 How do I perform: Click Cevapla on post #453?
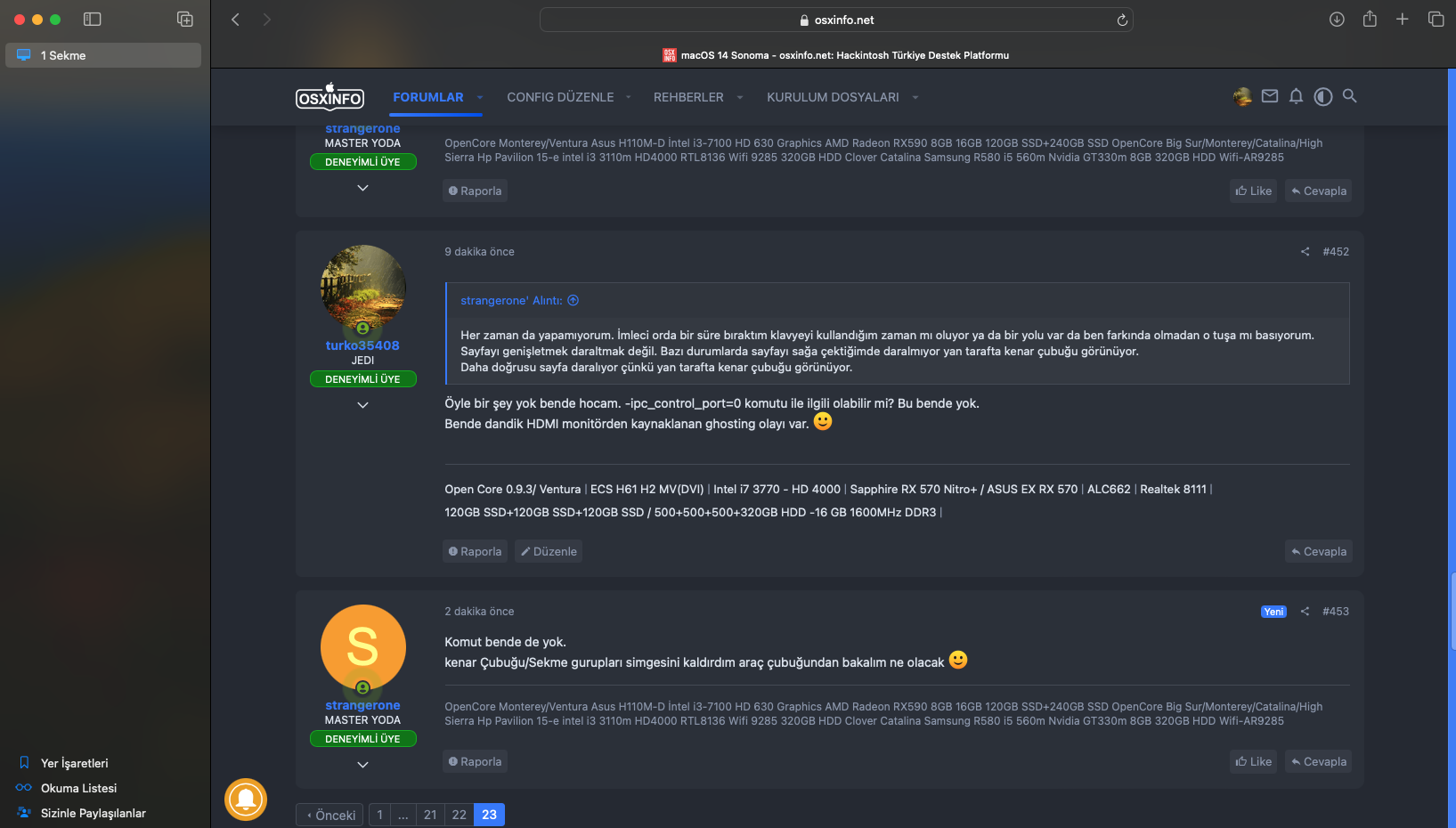point(1318,762)
